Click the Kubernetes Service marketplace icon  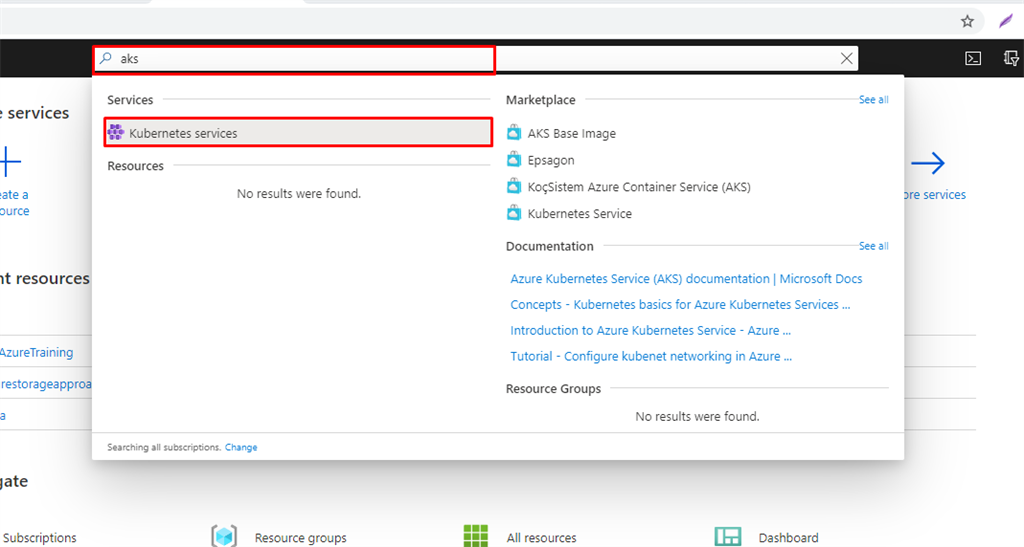click(x=514, y=213)
